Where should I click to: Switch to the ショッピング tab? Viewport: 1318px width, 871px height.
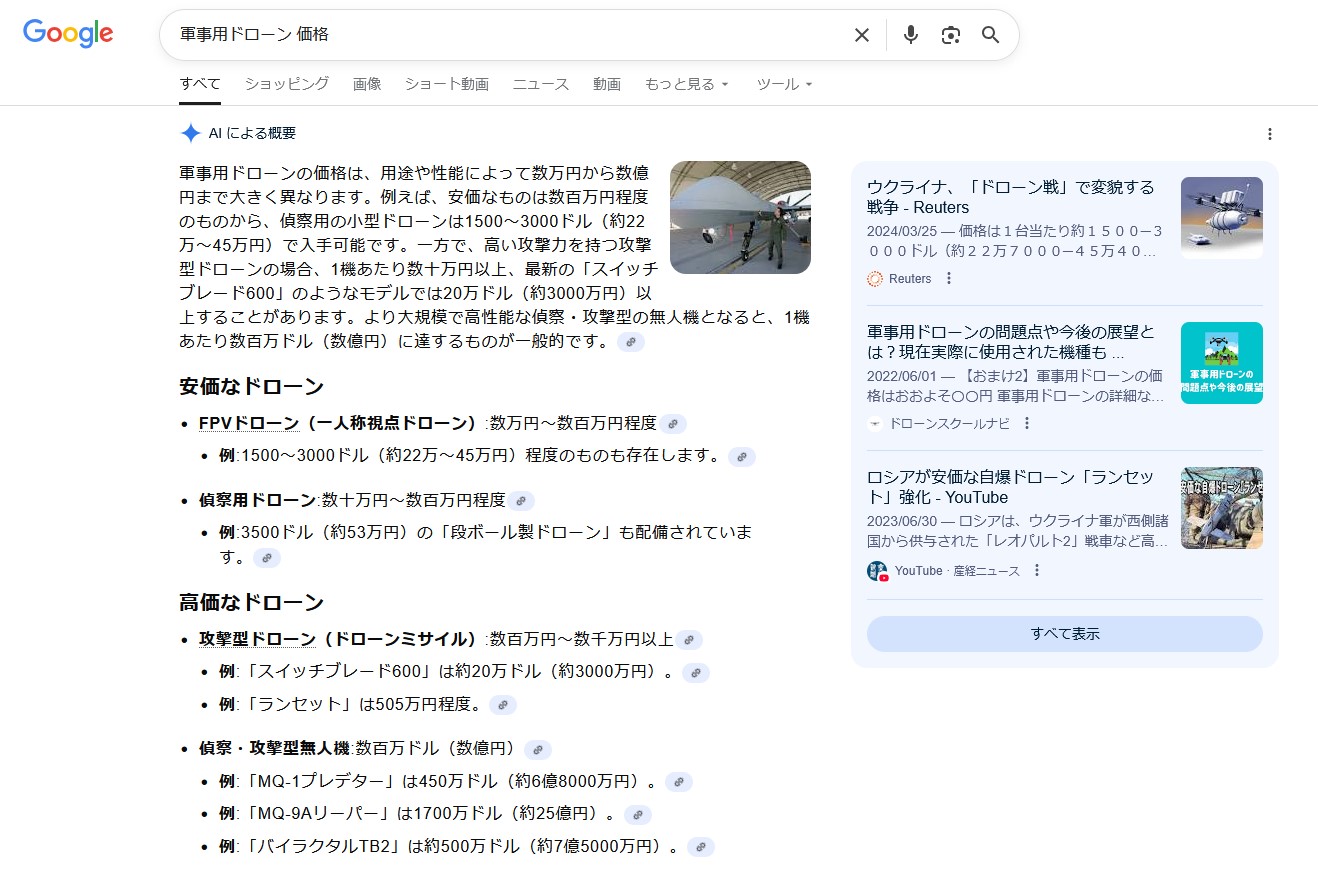pyautogui.click(x=286, y=84)
